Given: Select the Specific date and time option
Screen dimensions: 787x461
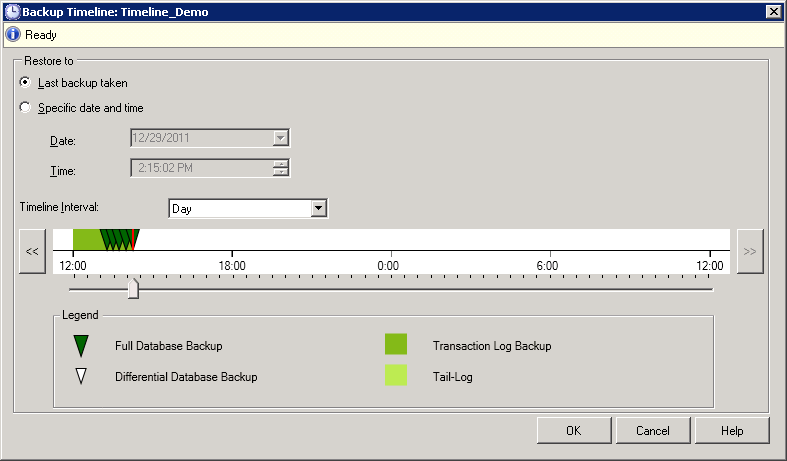Looking at the screenshot, I should 25,108.
